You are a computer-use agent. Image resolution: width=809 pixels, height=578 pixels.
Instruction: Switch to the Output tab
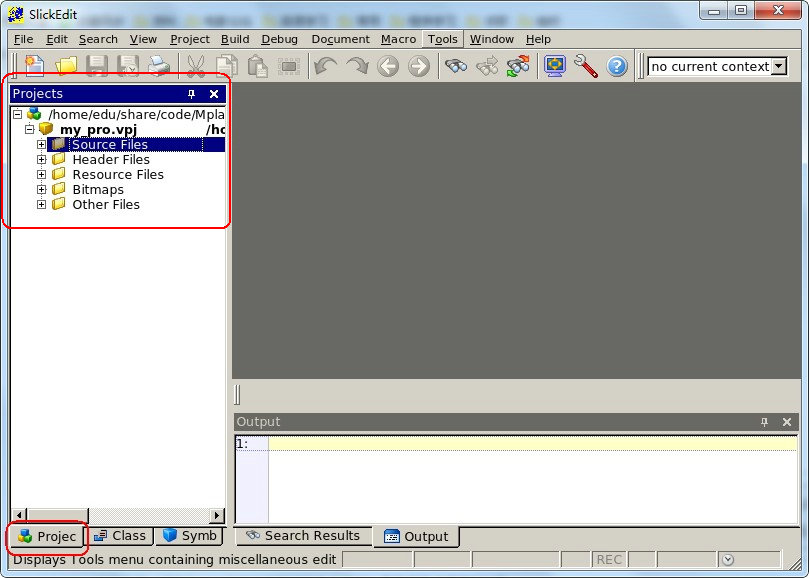(x=416, y=537)
